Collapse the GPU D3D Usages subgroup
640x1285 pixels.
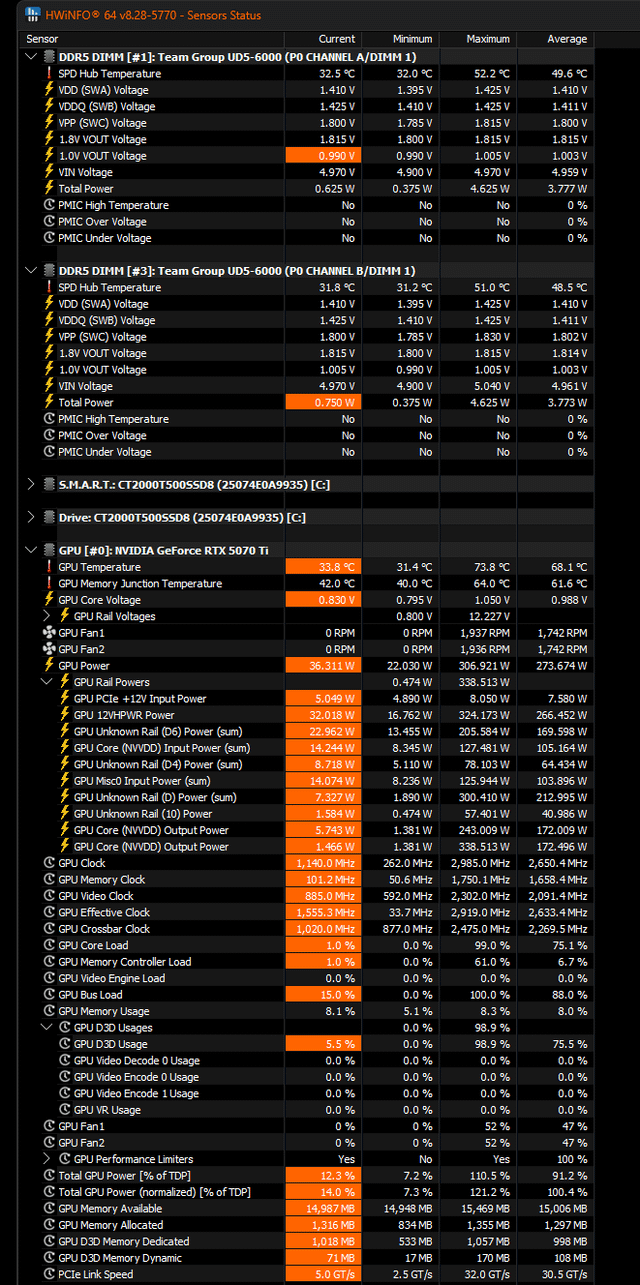pos(47,1028)
